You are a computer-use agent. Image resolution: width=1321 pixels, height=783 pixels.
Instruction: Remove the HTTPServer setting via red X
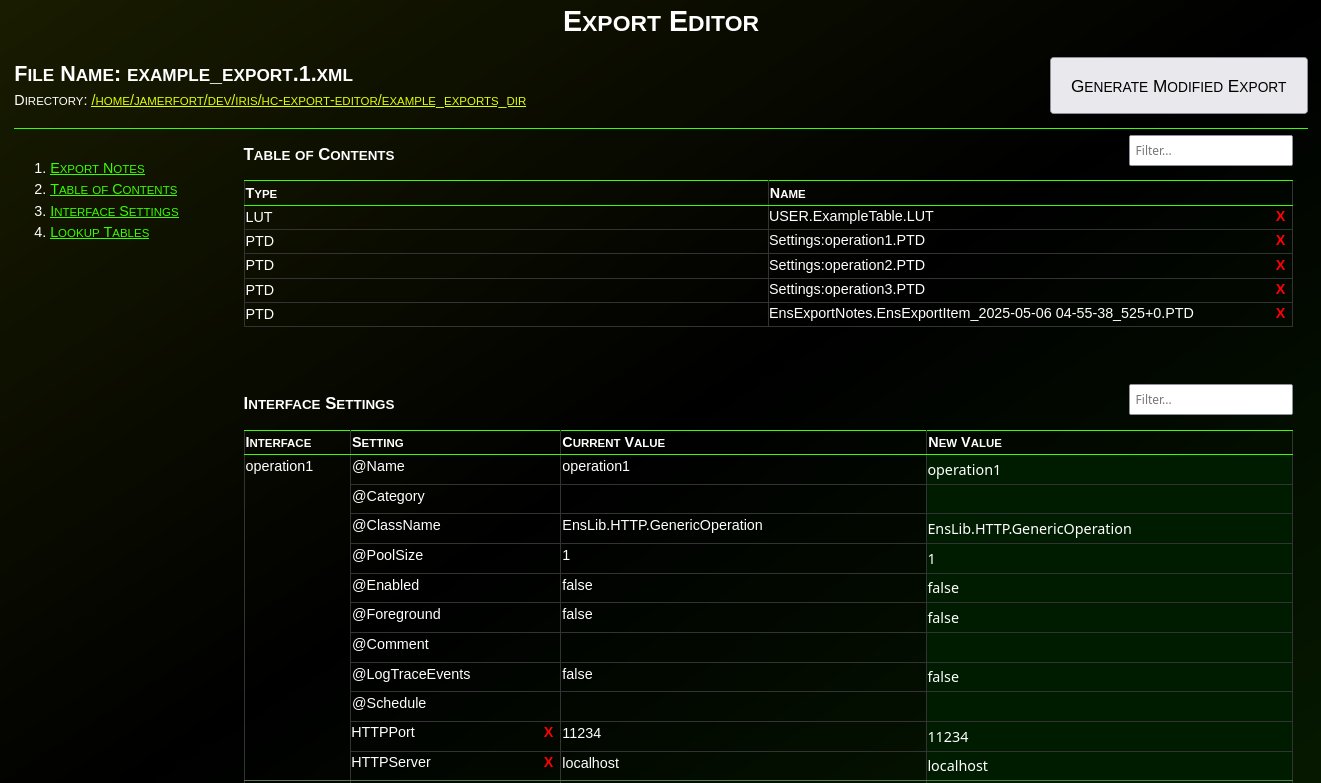[x=548, y=762]
